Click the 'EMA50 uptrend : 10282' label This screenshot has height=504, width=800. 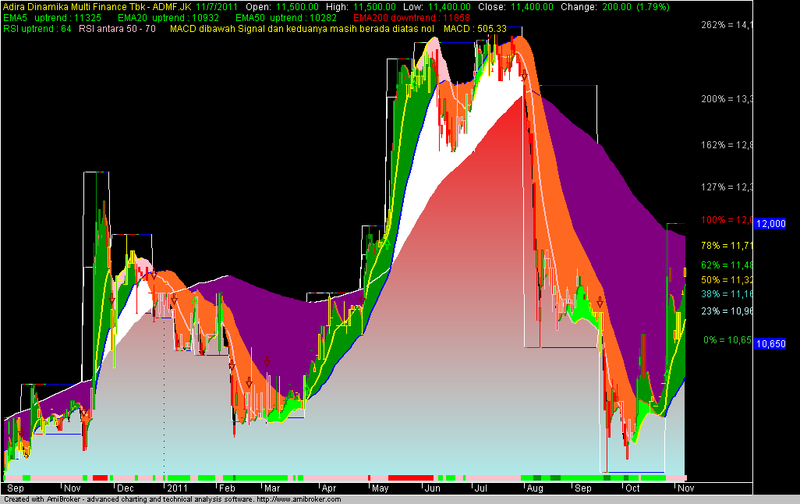(286, 18)
